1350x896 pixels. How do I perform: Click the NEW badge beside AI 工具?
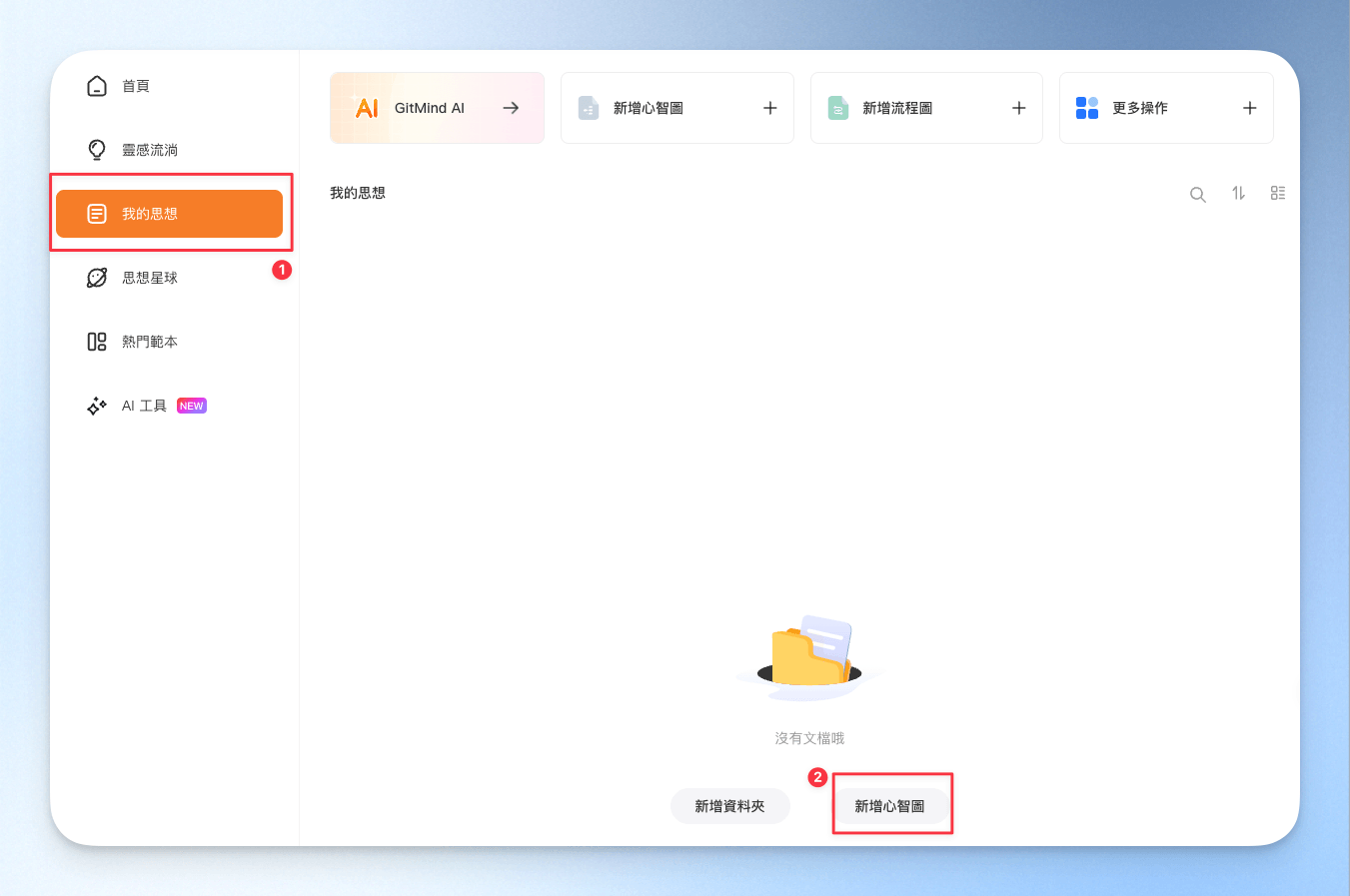192,406
